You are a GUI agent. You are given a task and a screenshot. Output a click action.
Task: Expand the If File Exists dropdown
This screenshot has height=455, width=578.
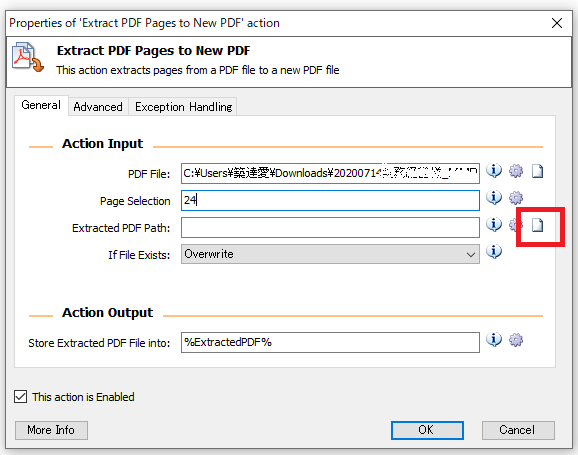pyautogui.click(x=330, y=254)
